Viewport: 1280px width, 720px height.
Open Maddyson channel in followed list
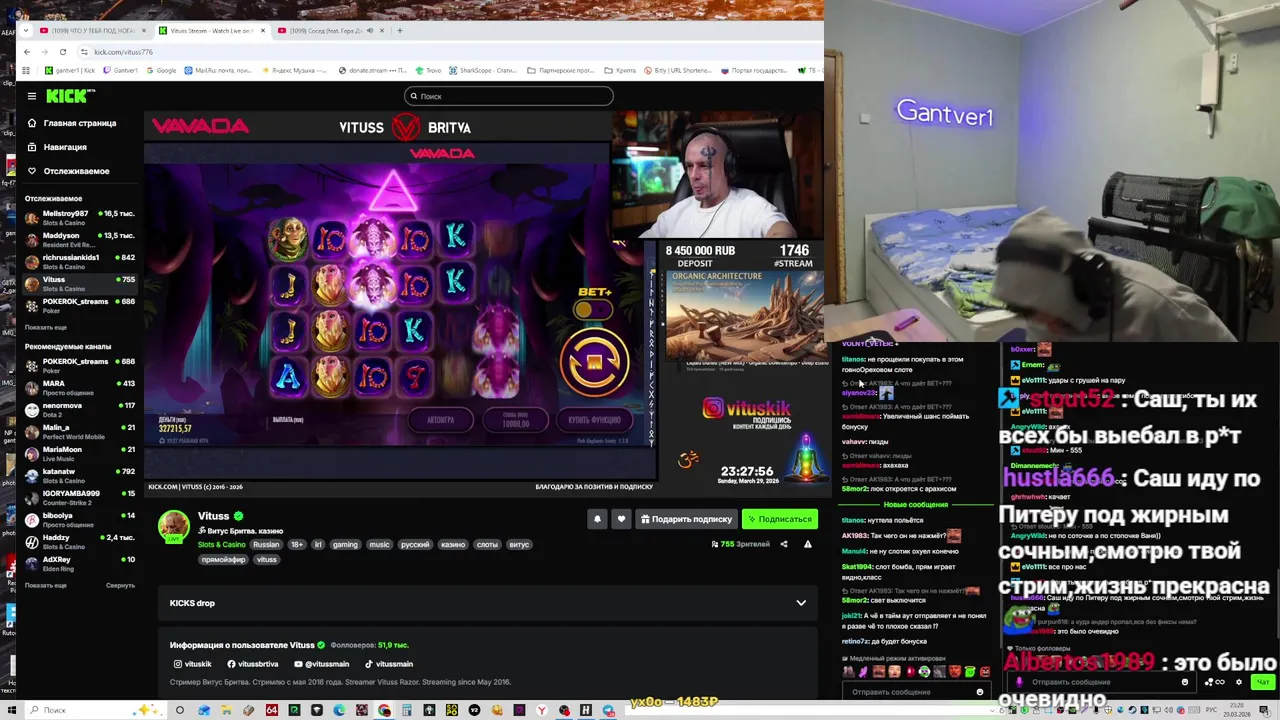coord(80,240)
